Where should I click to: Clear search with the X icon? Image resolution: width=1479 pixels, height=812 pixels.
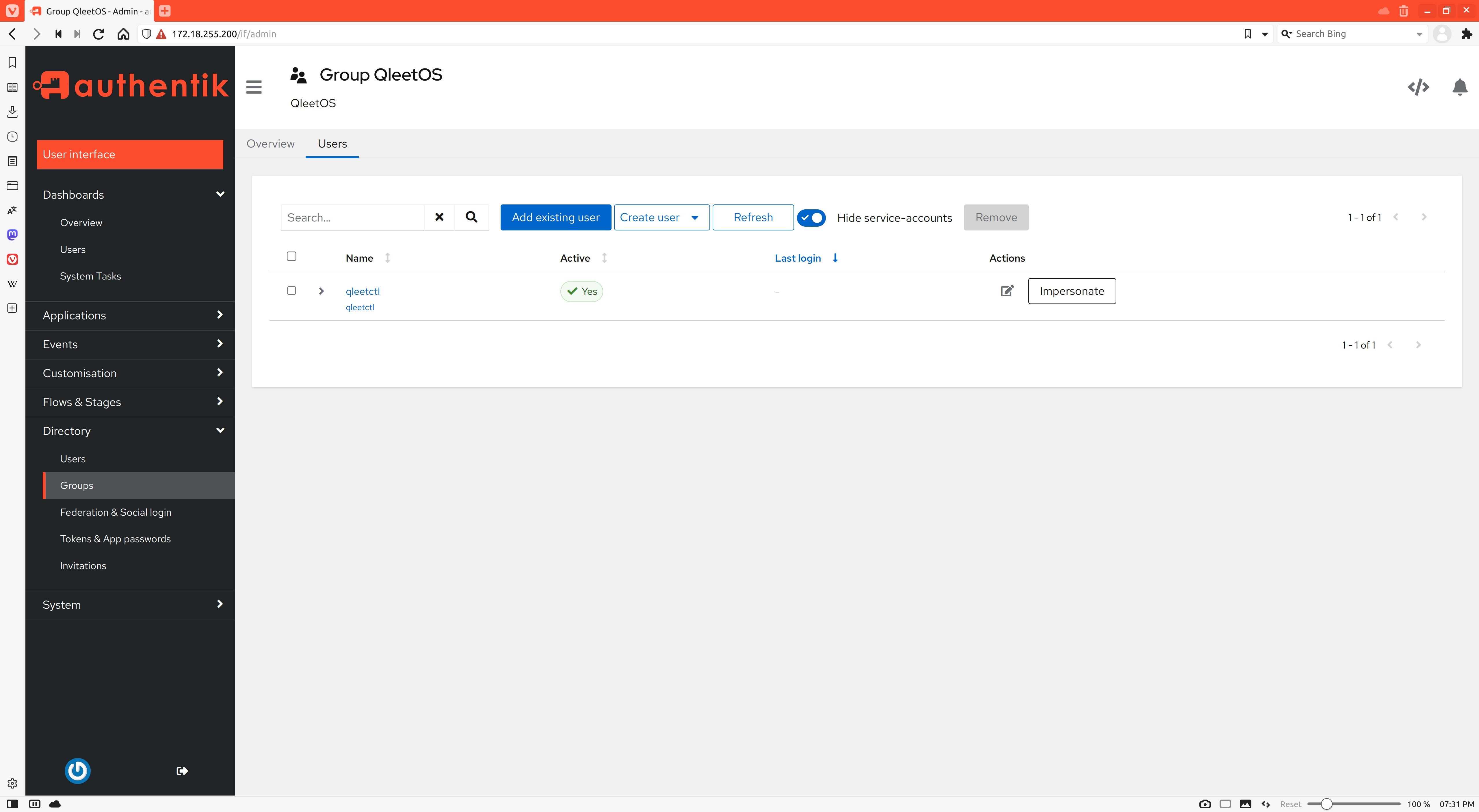tap(439, 217)
